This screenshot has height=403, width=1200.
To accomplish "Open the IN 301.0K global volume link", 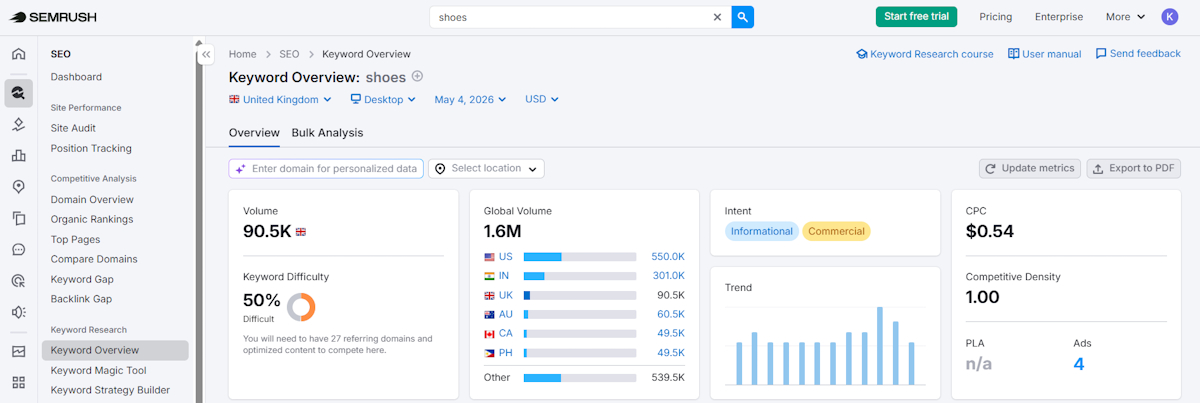I will [x=667, y=276].
